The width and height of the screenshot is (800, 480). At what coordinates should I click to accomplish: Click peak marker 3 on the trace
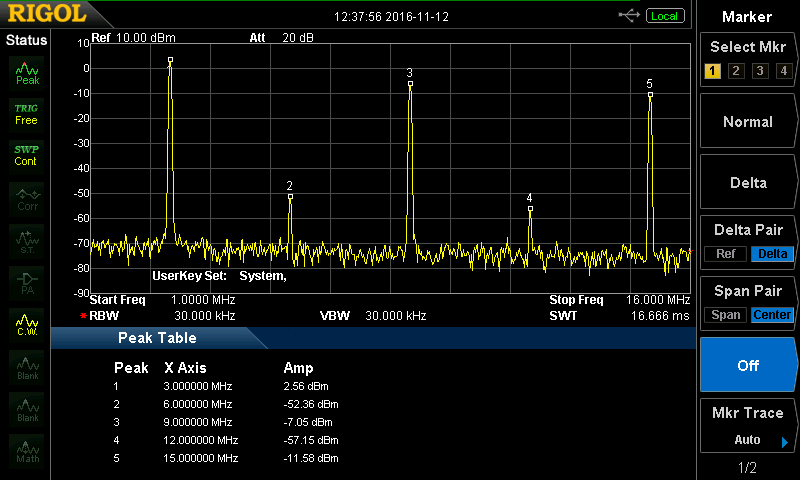pos(410,84)
